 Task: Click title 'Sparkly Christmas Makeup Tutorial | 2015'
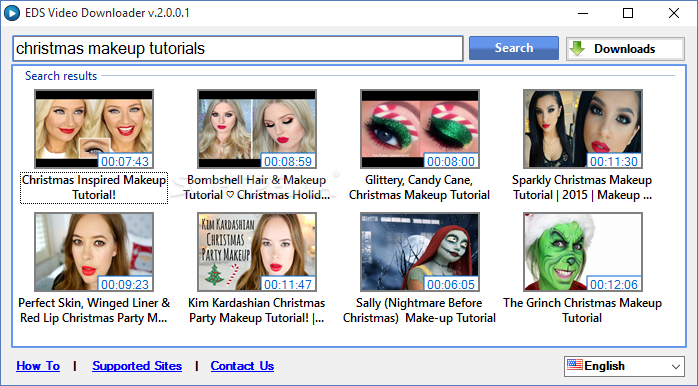pyautogui.click(x=582, y=187)
